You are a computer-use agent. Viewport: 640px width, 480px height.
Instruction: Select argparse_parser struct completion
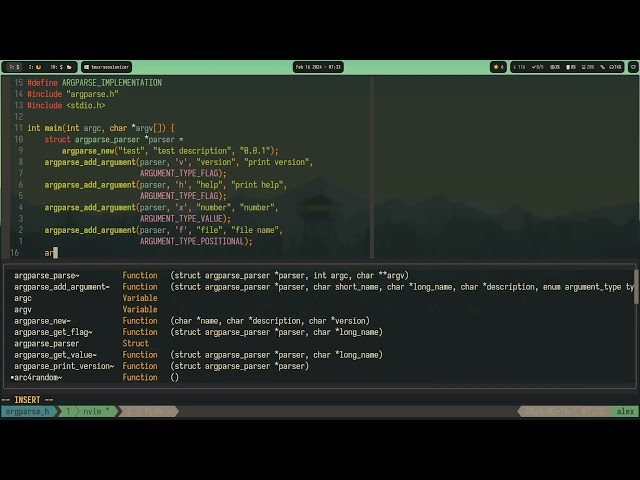47,344
